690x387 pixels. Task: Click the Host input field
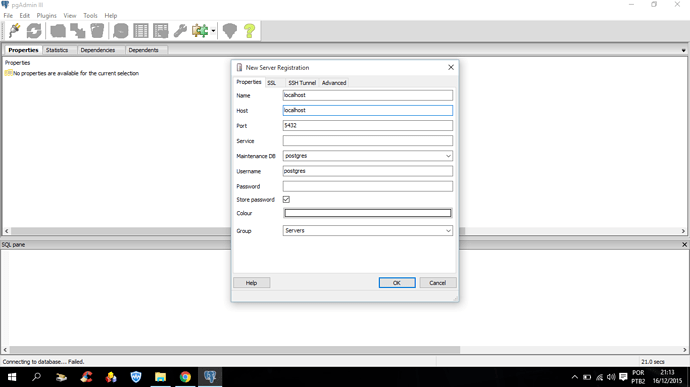tap(367, 111)
